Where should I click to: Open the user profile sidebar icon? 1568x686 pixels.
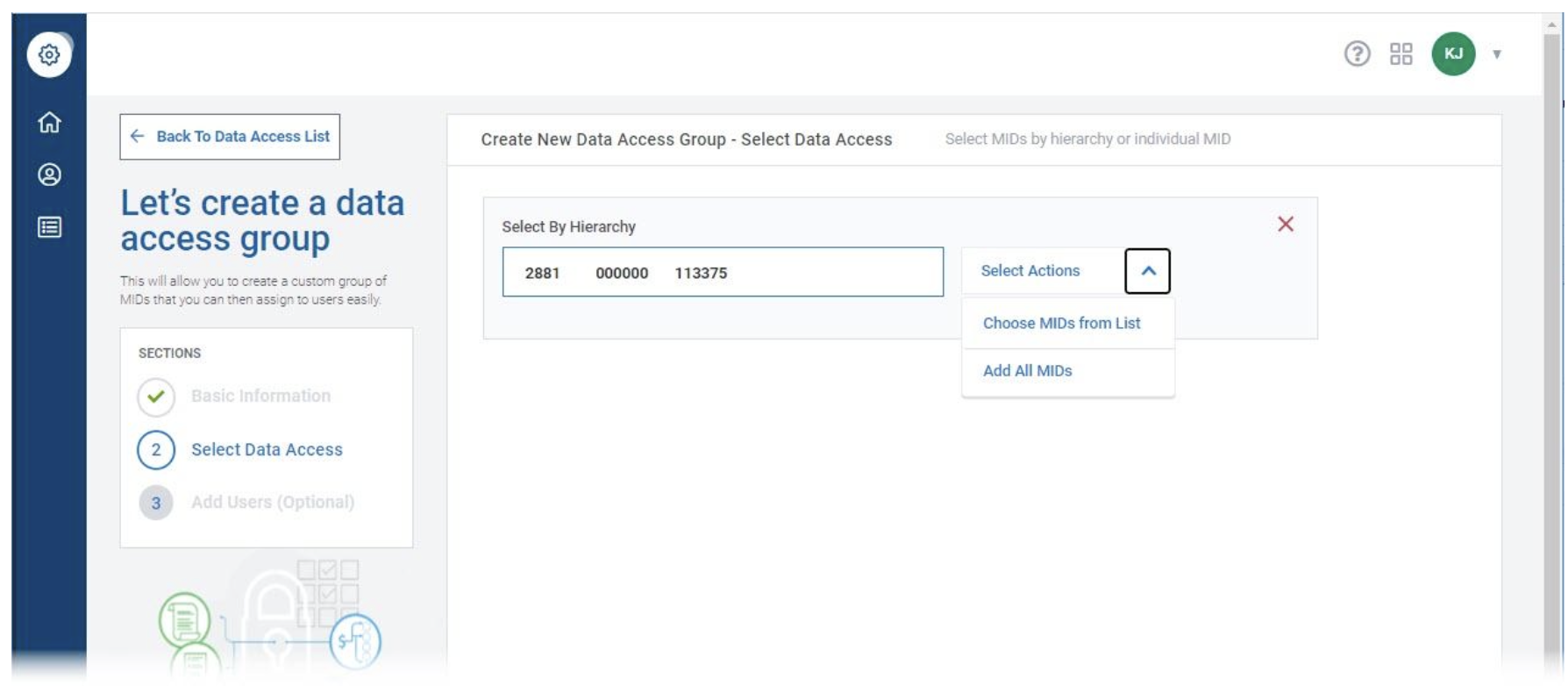click(x=49, y=175)
